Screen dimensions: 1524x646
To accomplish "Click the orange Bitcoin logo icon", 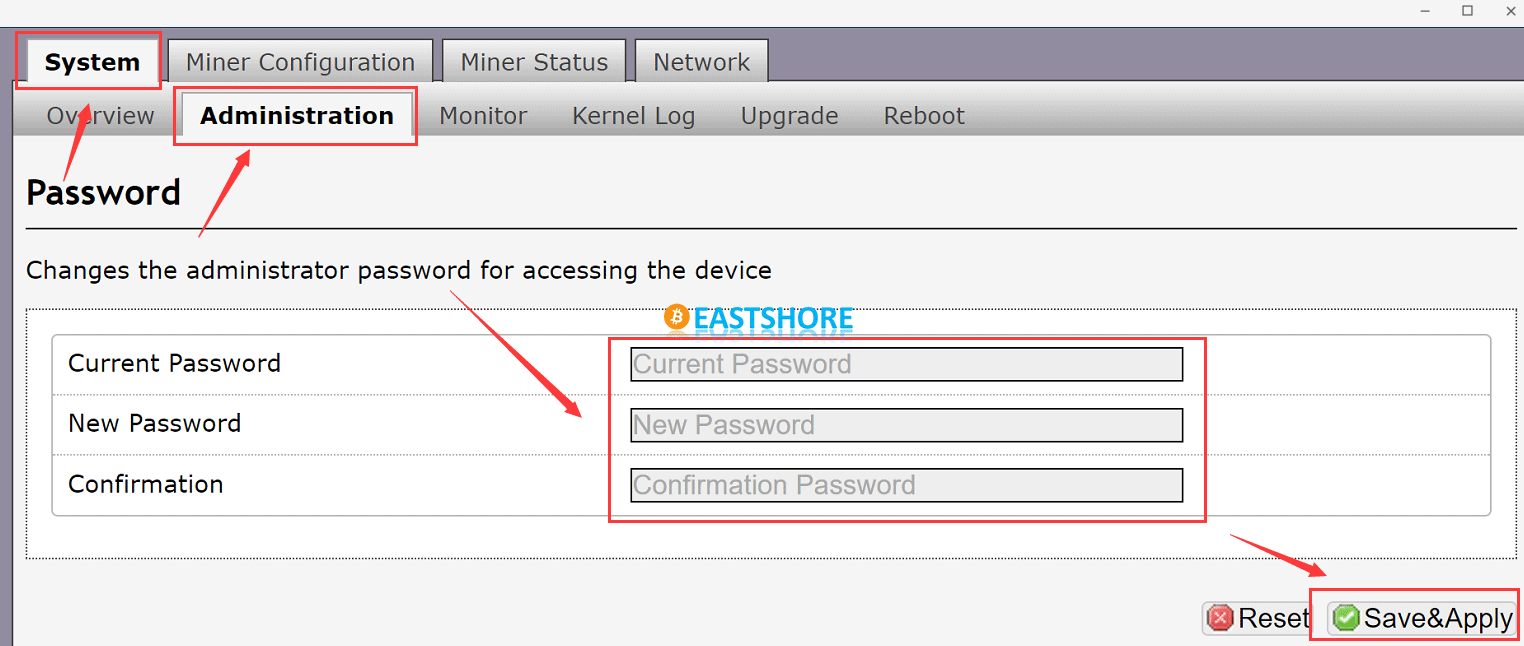I will coord(677,318).
